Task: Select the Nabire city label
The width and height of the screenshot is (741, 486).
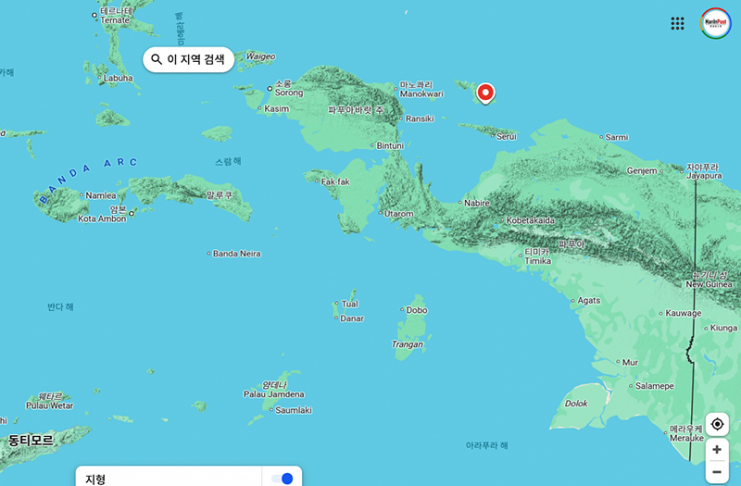Action: tap(477, 202)
